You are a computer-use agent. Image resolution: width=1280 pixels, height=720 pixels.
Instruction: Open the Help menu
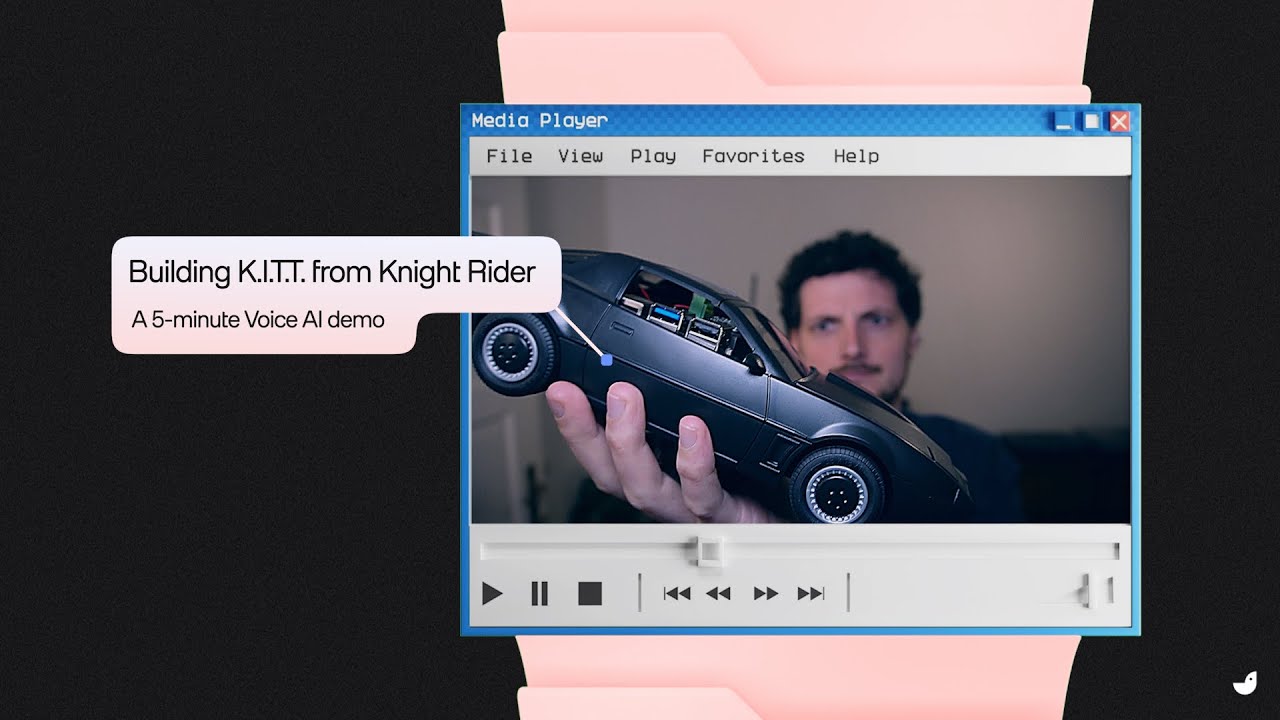click(857, 156)
